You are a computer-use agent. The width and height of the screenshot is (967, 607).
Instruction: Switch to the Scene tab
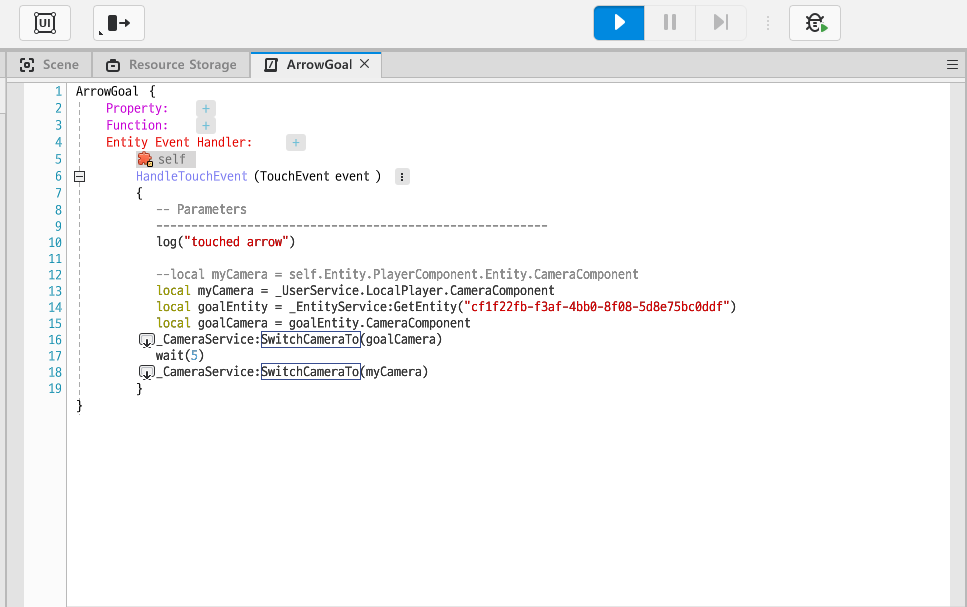[x=49, y=65]
